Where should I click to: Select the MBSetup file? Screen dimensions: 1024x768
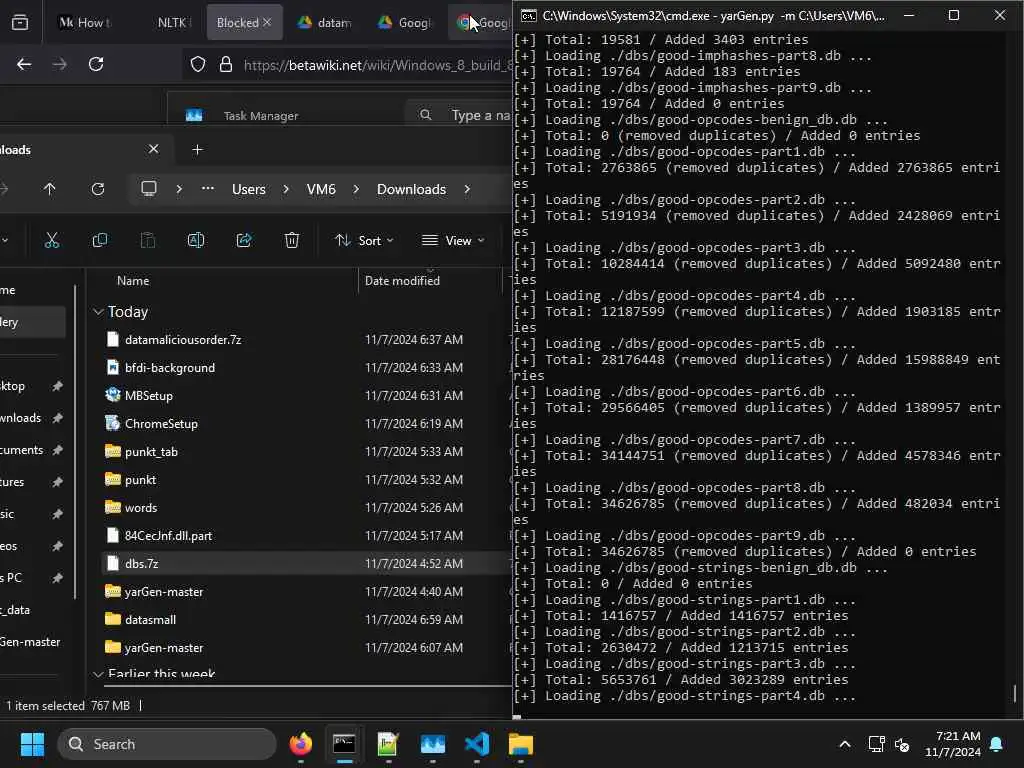click(x=149, y=396)
